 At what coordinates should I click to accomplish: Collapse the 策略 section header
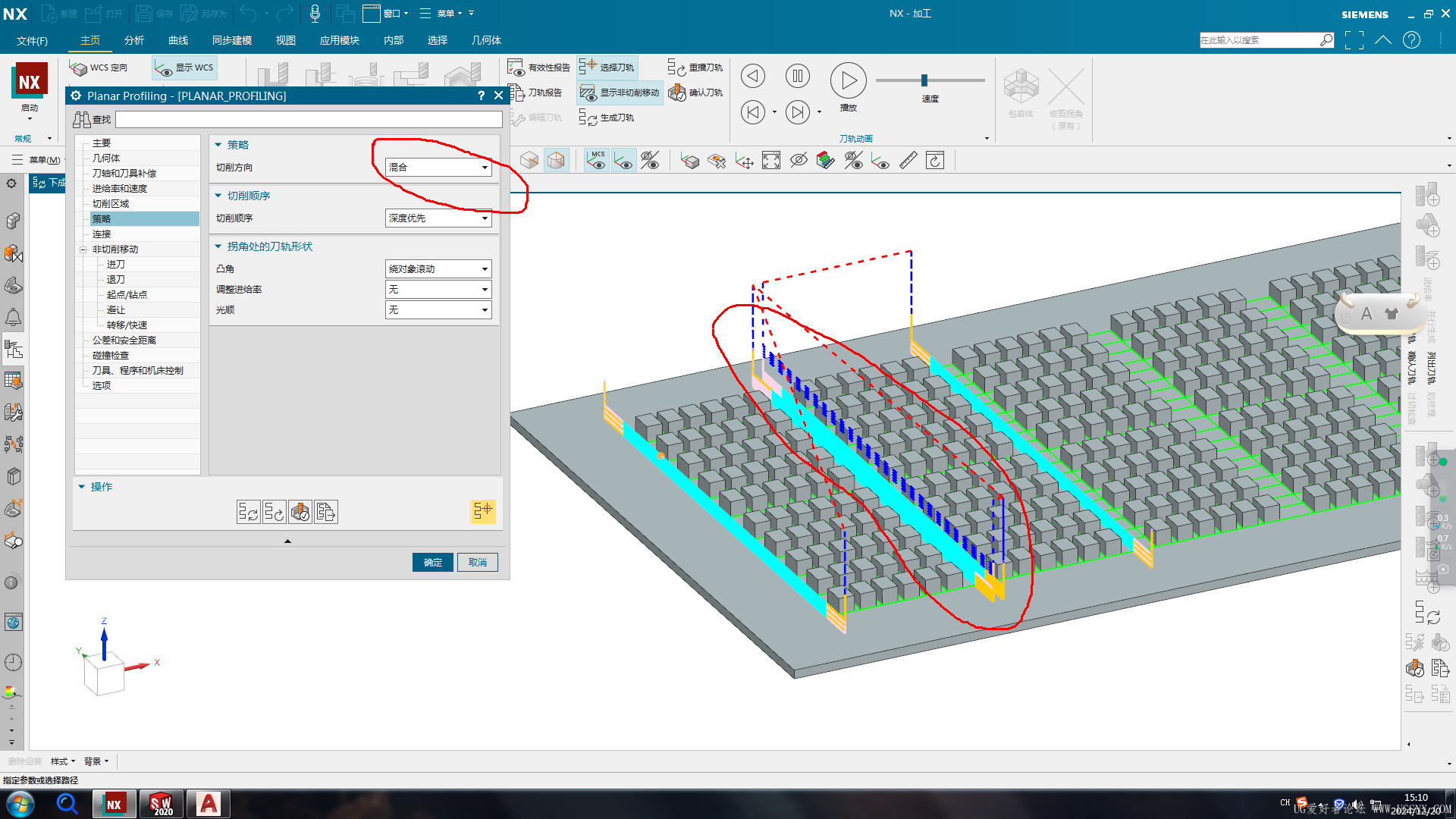(x=231, y=145)
